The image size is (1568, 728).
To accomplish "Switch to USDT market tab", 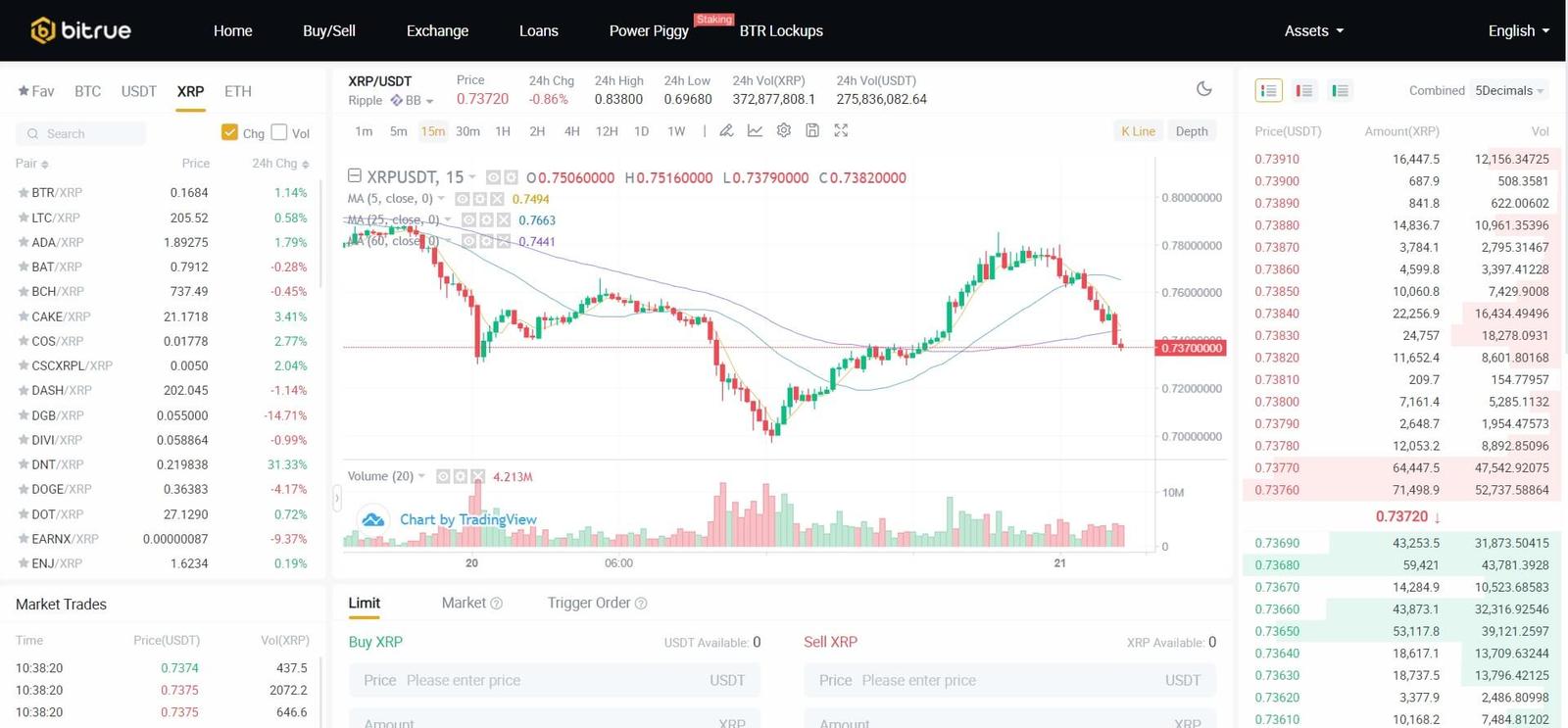I will click(x=138, y=91).
